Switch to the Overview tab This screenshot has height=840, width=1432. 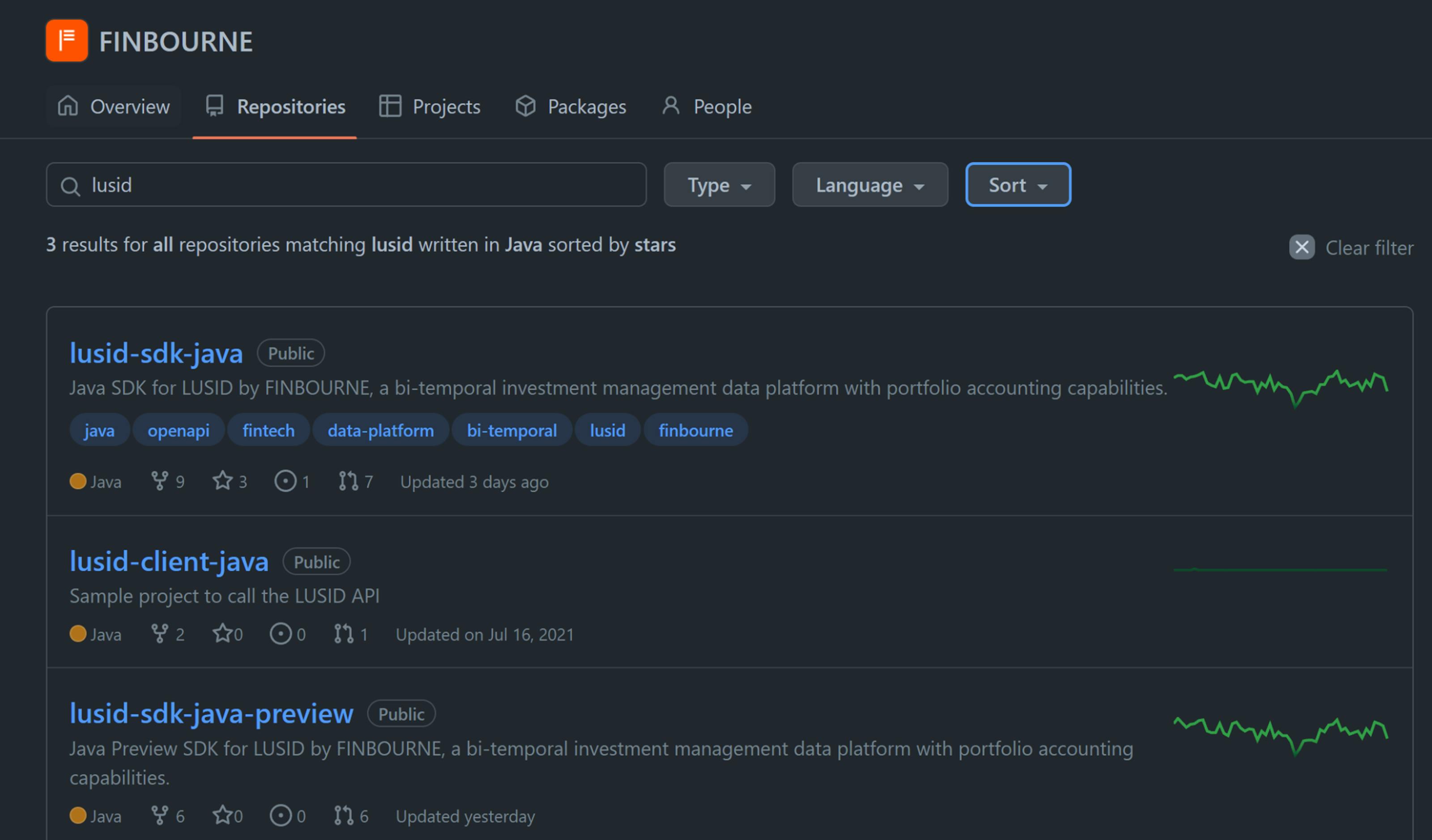pos(113,106)
